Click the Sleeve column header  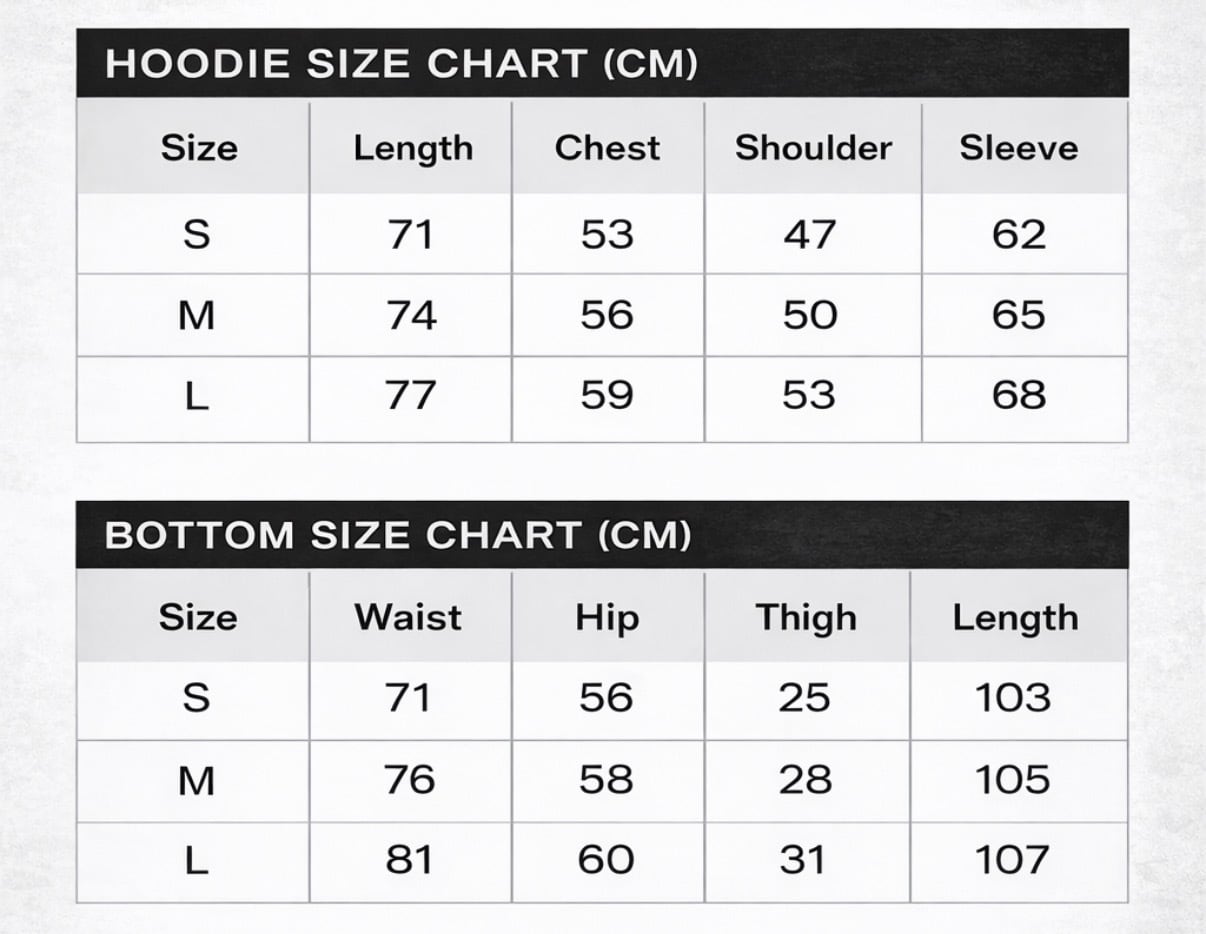point(1019,148)
